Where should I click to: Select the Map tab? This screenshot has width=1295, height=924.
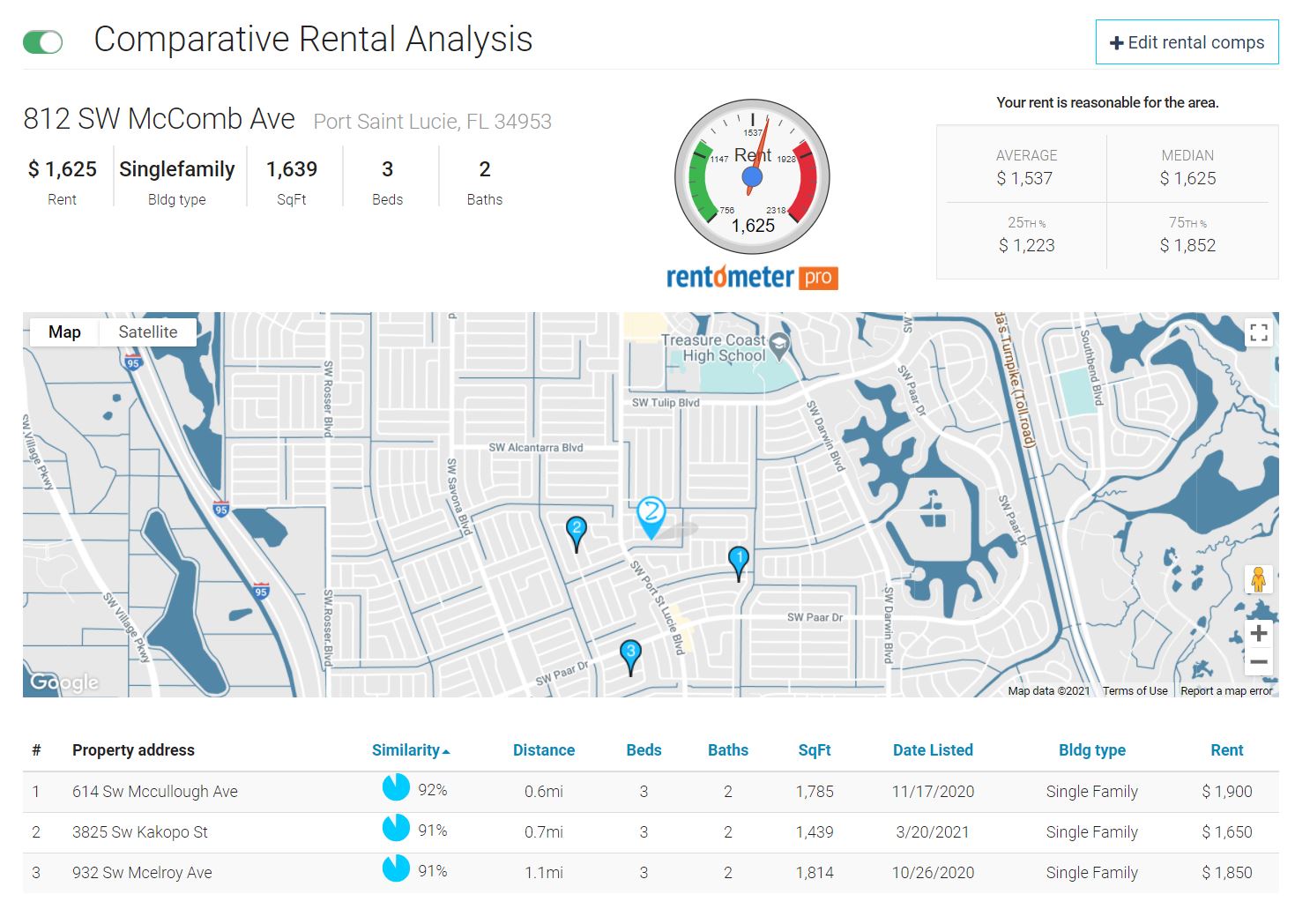63,332
